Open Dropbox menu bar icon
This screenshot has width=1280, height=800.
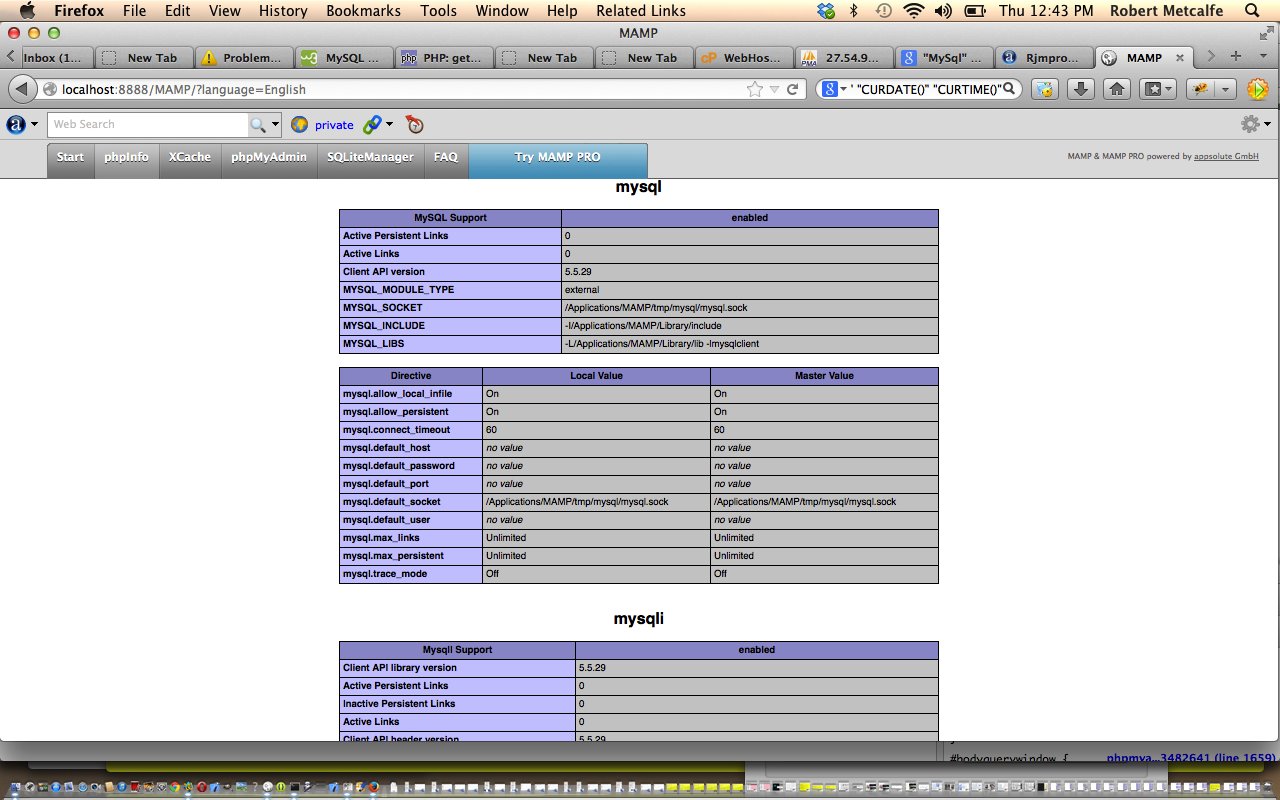(x=826, y=11)
